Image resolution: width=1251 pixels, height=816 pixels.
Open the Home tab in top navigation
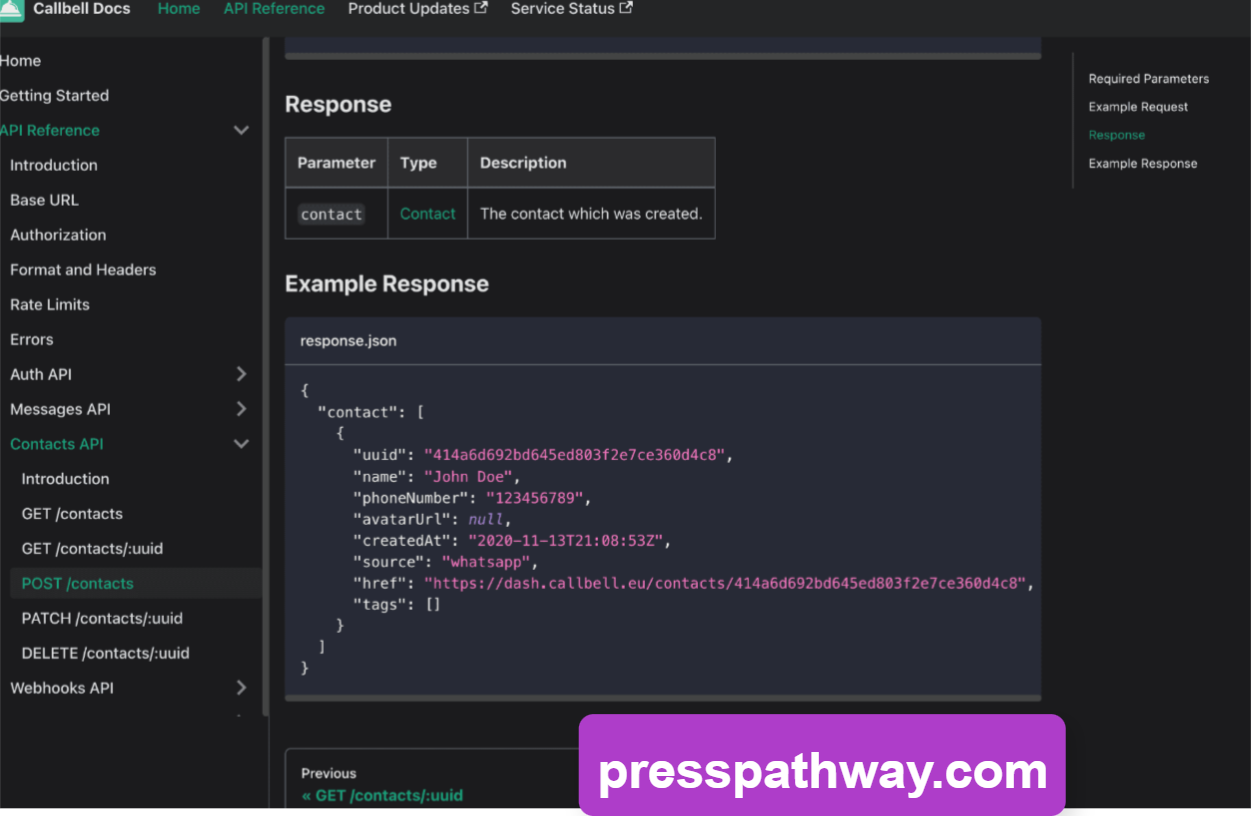pyautogui.click(x=179, y=9)
